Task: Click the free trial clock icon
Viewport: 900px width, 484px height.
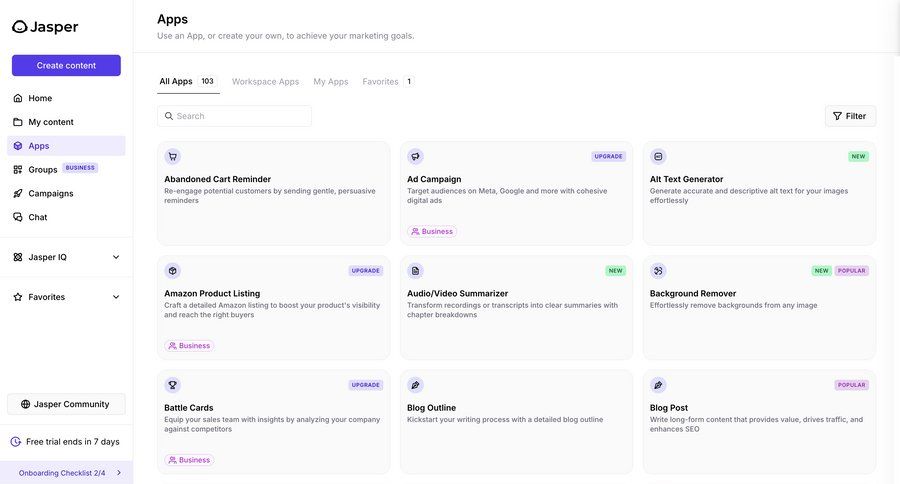Action: (x=16, y=442)
